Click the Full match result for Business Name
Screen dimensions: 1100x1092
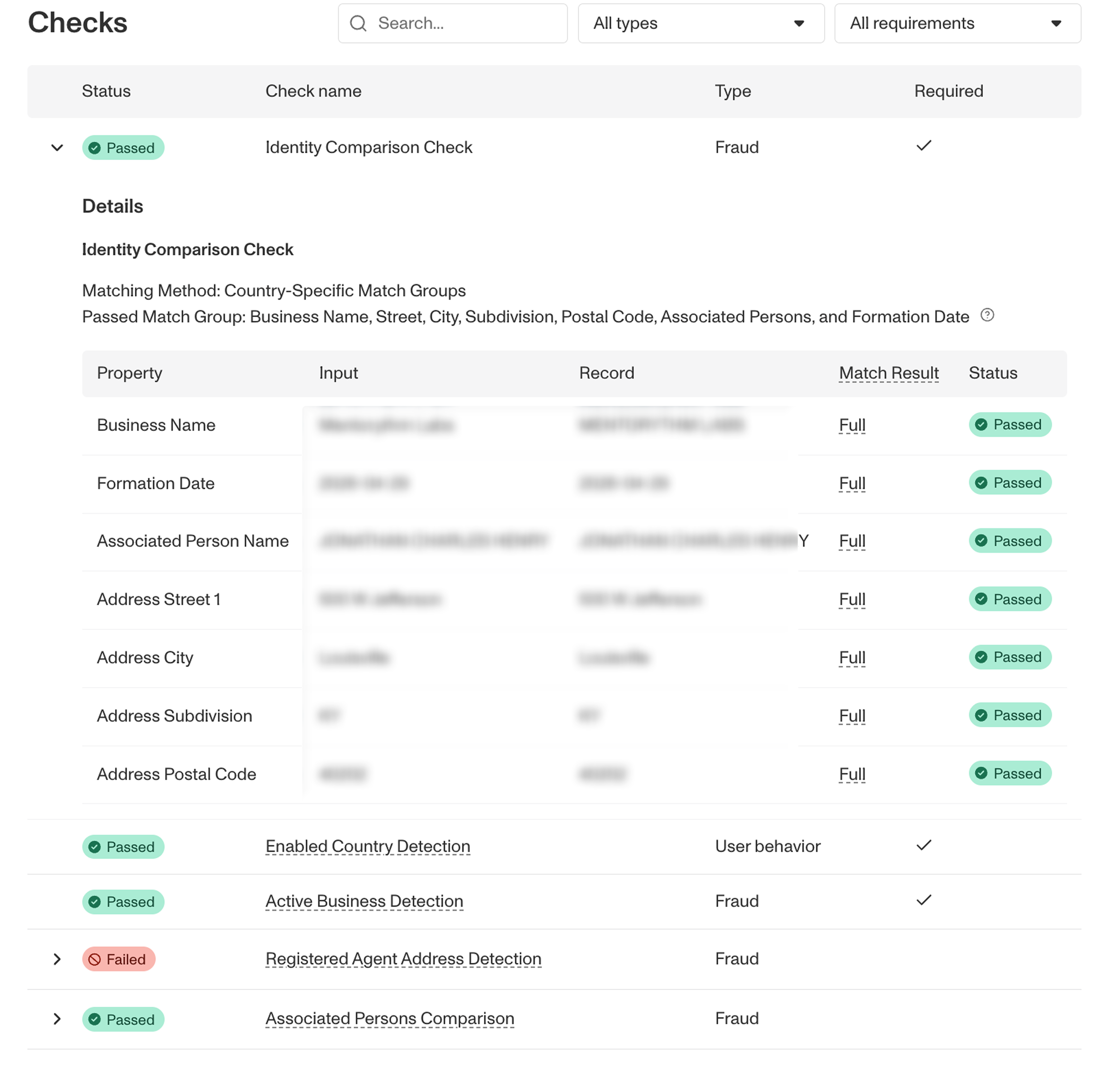pyautogui.click(x=852, y=425)
